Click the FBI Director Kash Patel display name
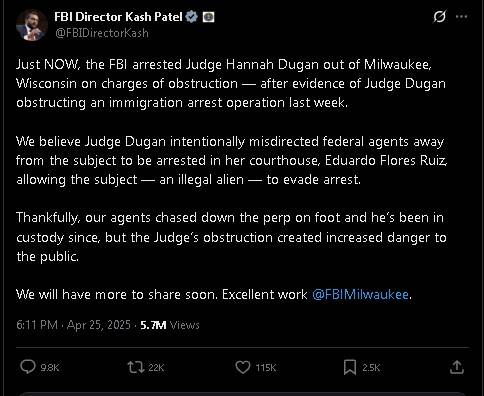This screenshot has width=484, height=396. click(118, 17)
